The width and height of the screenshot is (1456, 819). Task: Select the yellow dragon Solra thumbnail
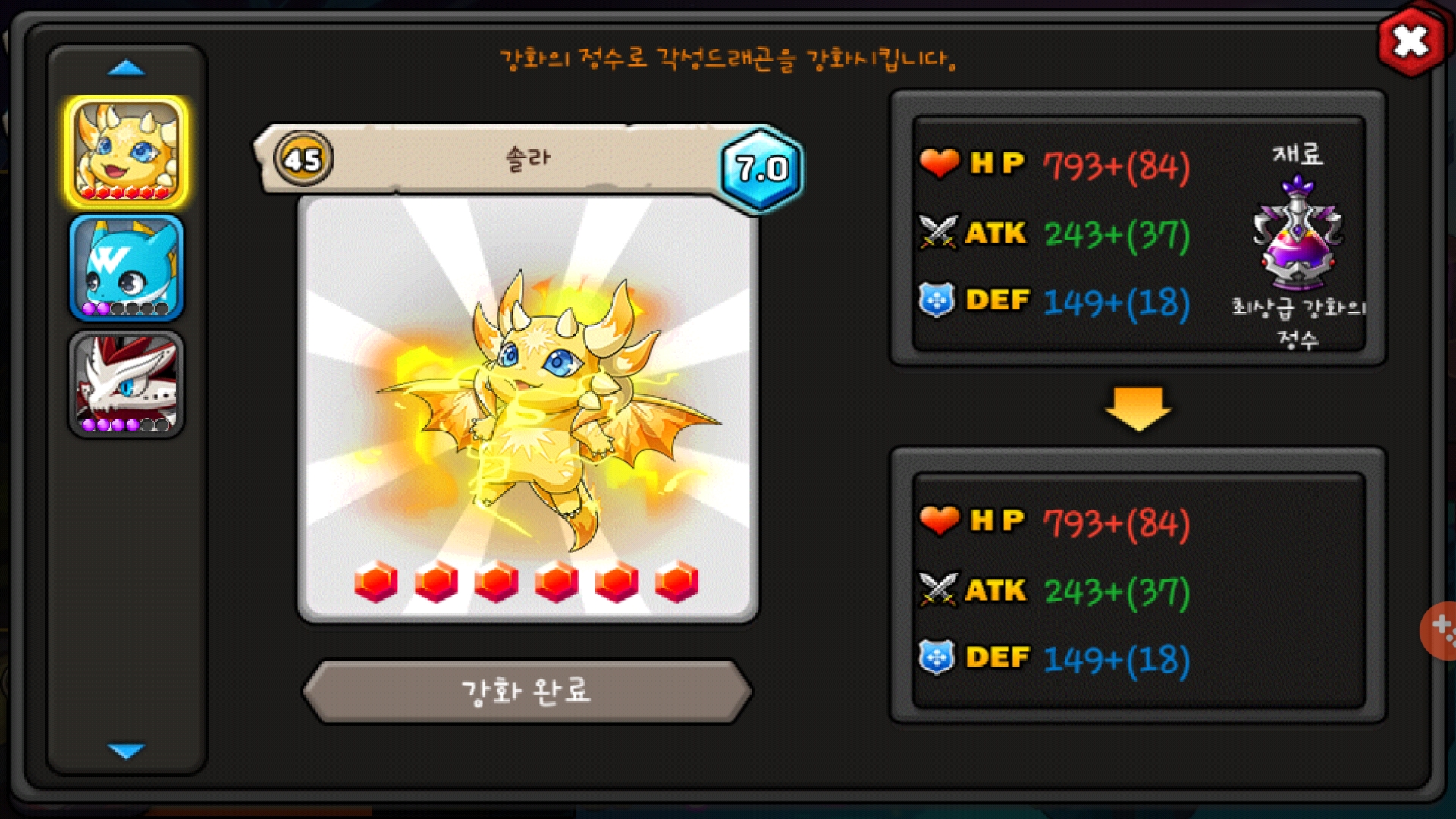click(127, 152)
